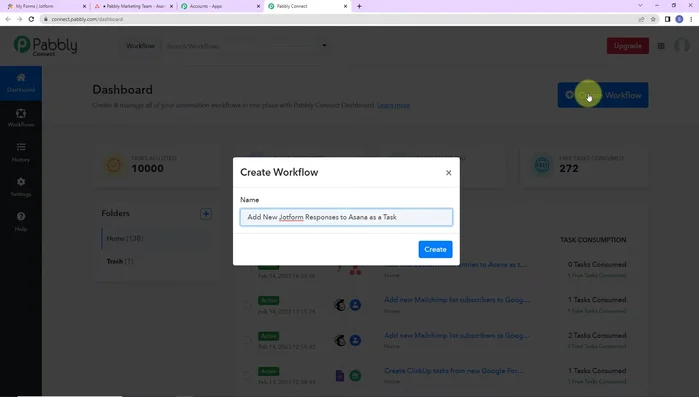Viewport: 699px width, 397px height.
Task: Open the Dashboard sidebar item
Action: click(x=21, y=83)
